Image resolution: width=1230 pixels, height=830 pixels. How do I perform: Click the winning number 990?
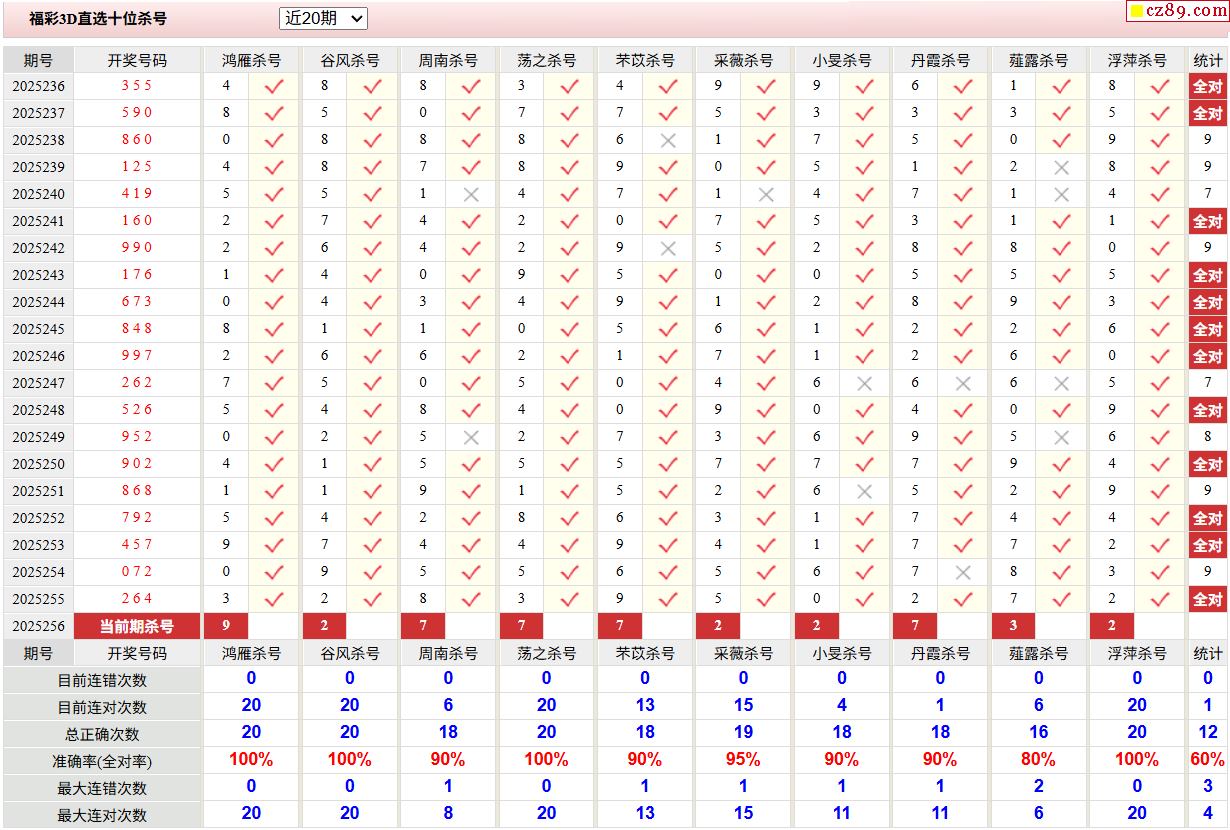click(x=137, y=248)
